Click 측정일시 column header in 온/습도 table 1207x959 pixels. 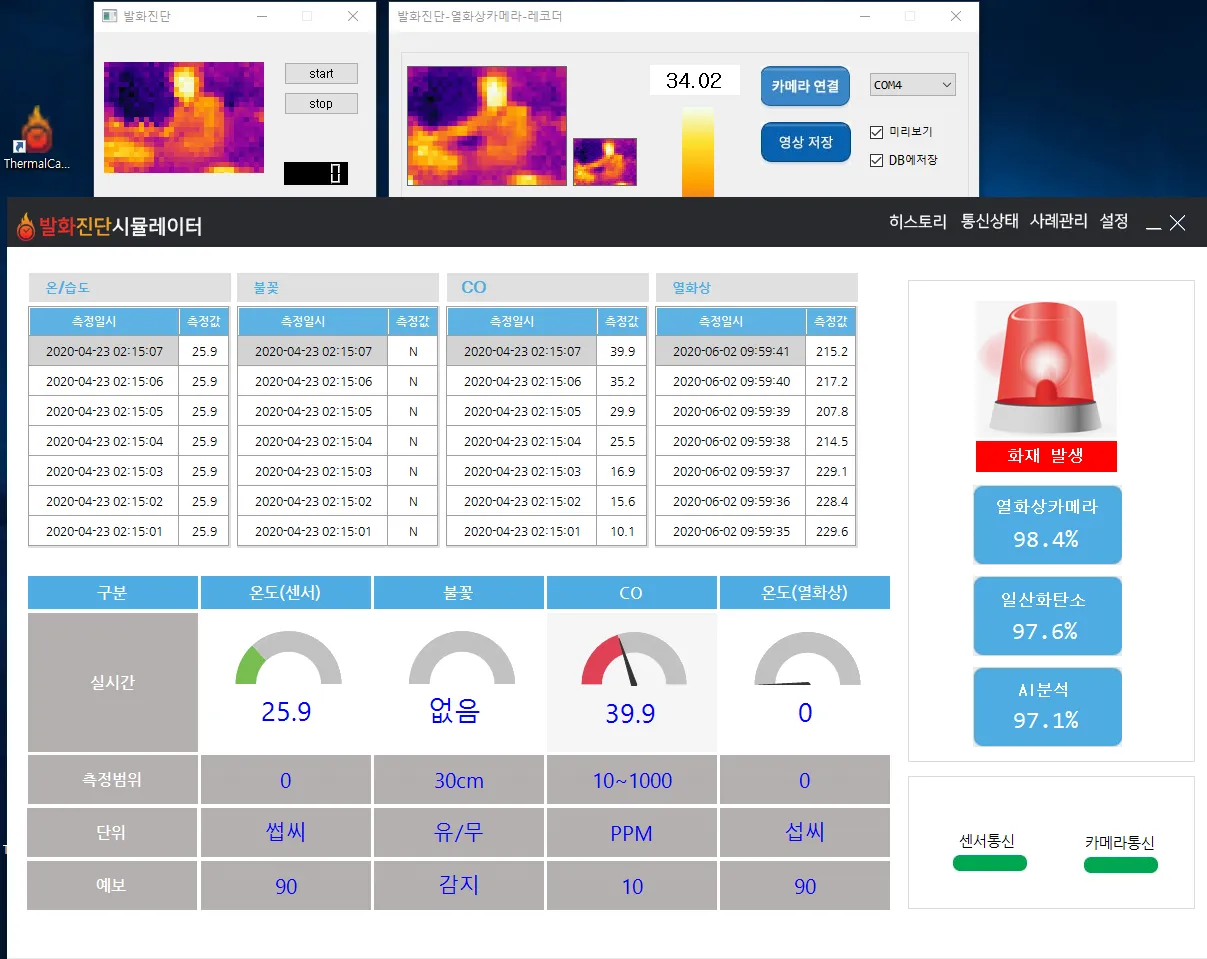[104, 322]
